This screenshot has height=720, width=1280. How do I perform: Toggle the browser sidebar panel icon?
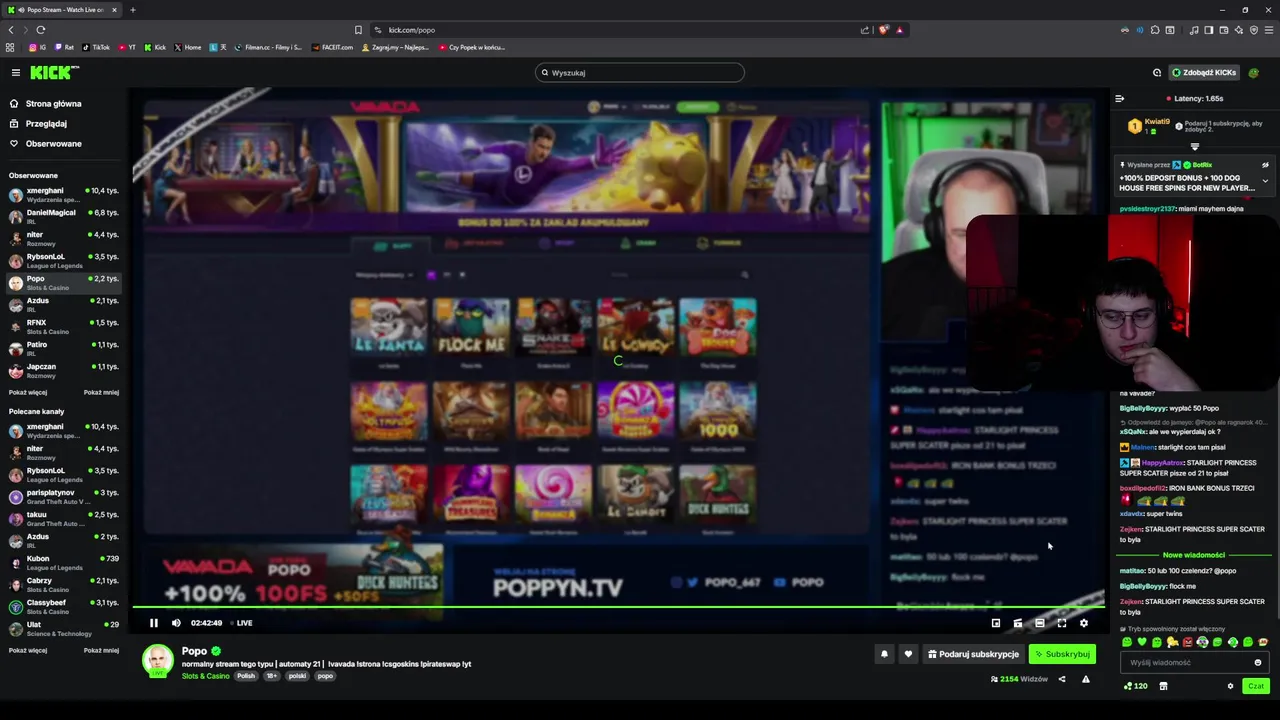pyautogui.click(x=1208, y=30)
